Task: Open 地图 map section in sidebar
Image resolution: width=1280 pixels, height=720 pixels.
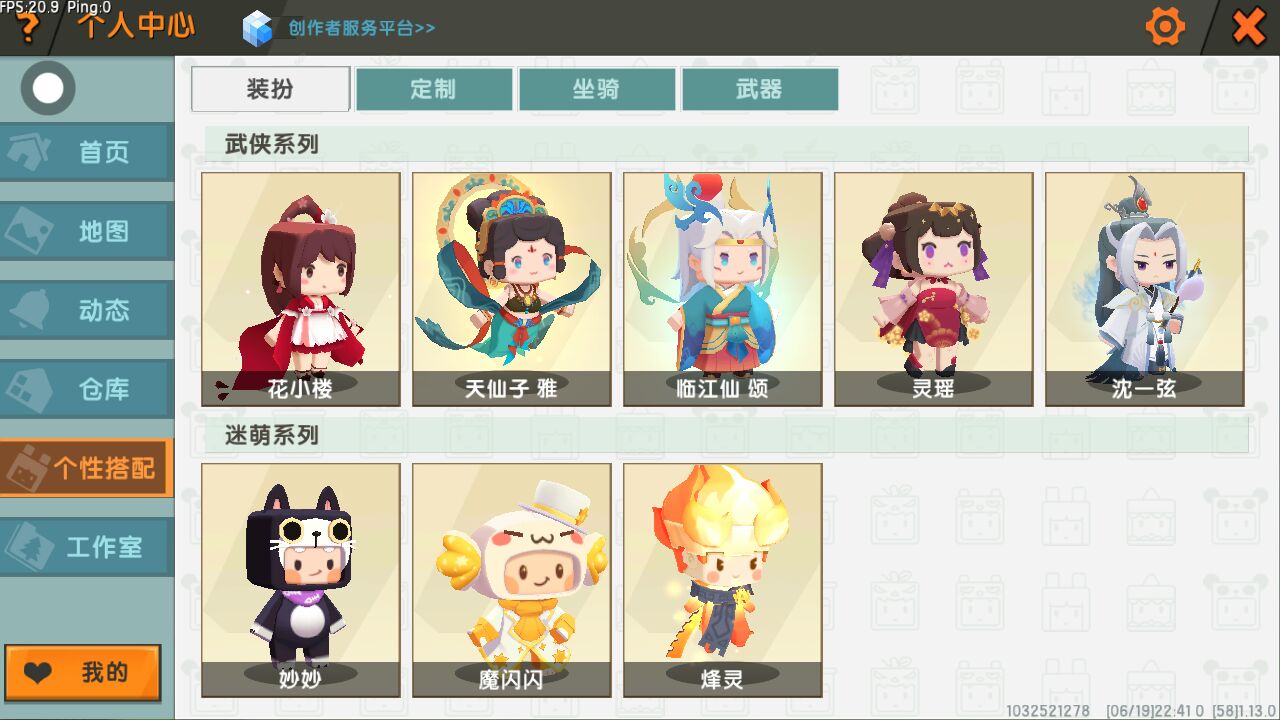Action: (x=86, y=231)
